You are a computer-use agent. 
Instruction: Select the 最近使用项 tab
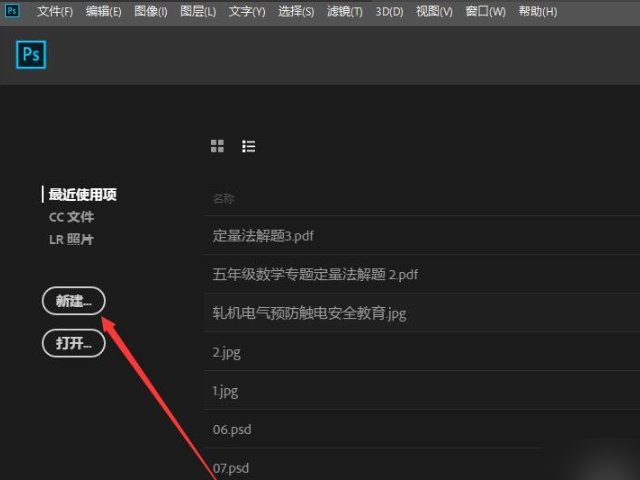(82, 194)
